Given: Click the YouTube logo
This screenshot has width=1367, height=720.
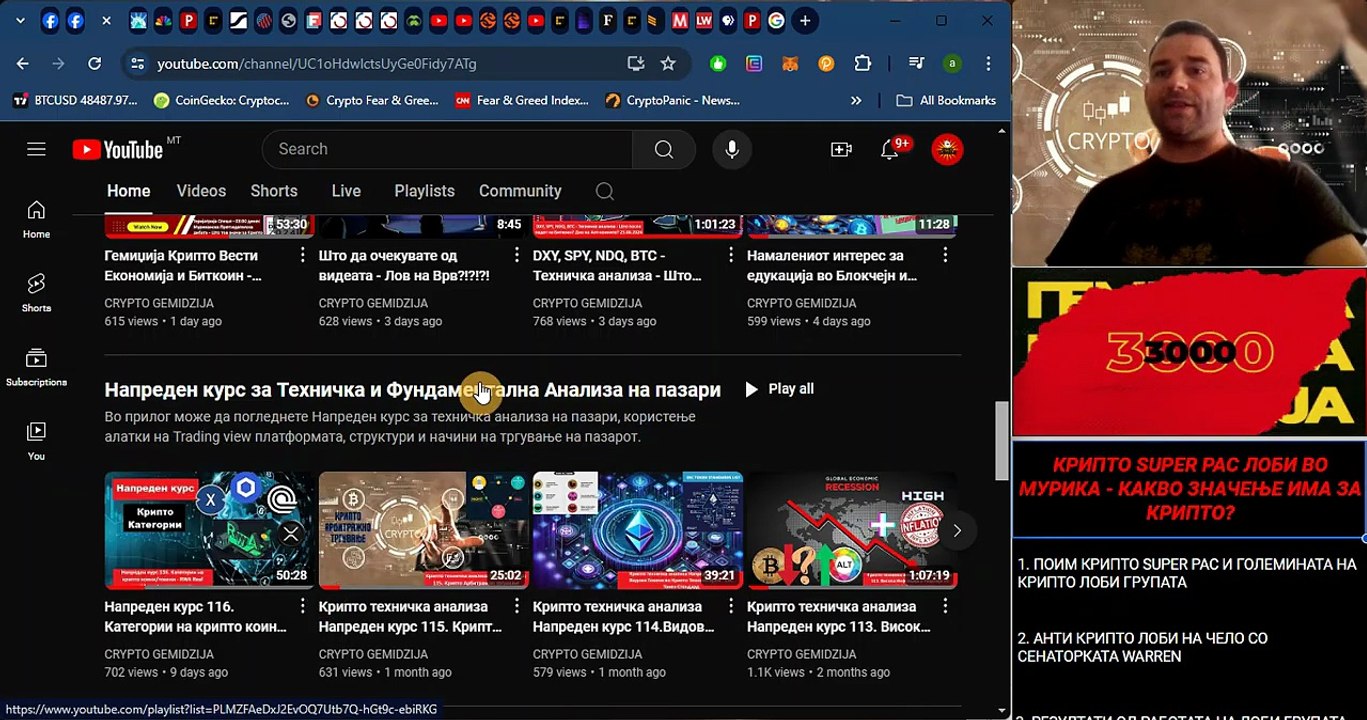Looking at the screenshot, I should tap(118, 150).
